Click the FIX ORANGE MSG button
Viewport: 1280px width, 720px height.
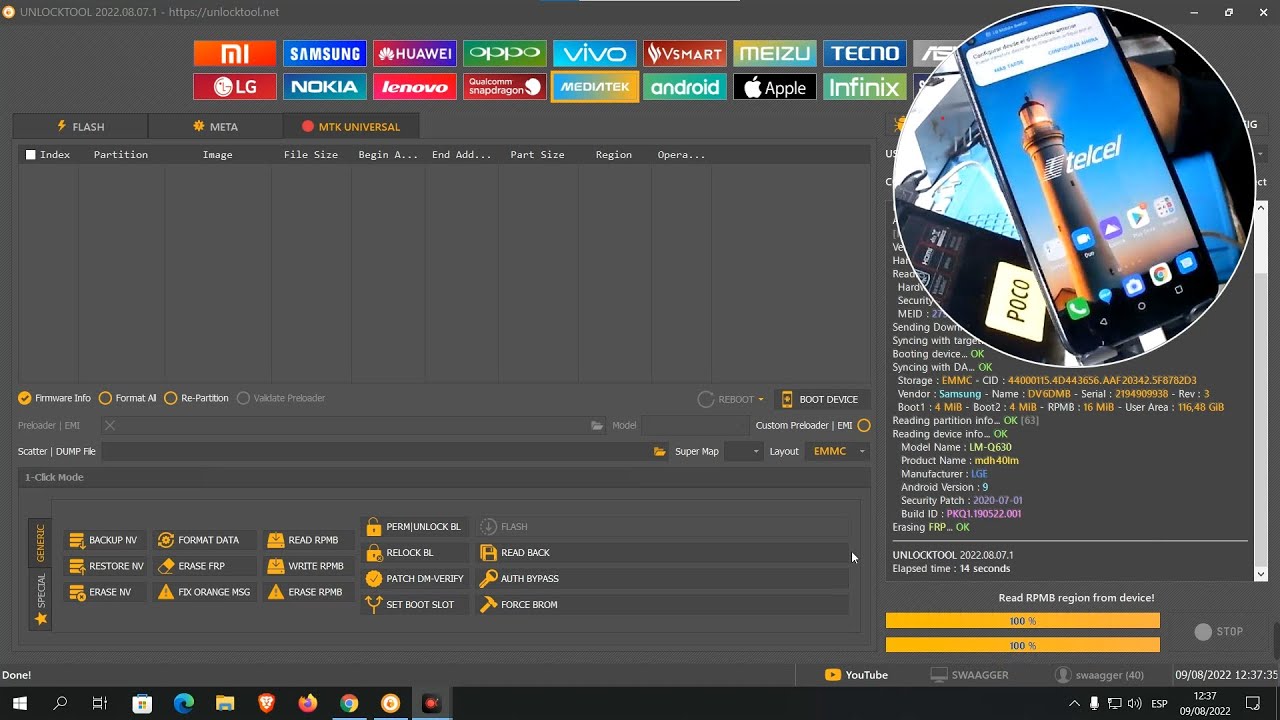click(x=203, y=592)
